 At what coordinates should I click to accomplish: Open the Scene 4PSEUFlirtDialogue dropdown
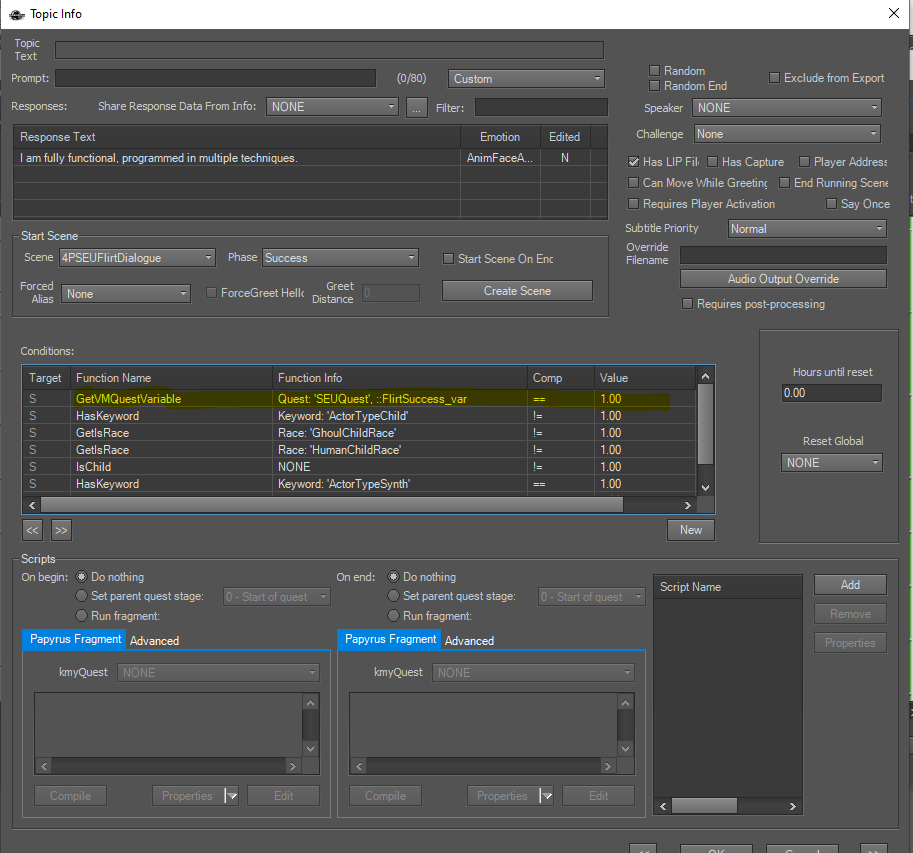[137, 257]
